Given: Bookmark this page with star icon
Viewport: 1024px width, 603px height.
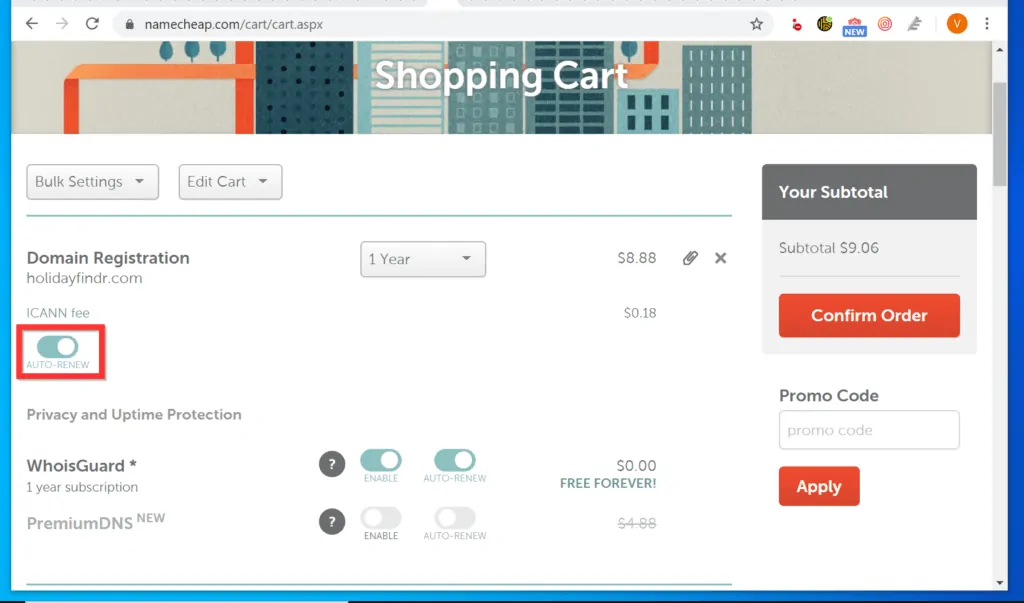Looking at the screenshot, I should [x=756, y=24].
